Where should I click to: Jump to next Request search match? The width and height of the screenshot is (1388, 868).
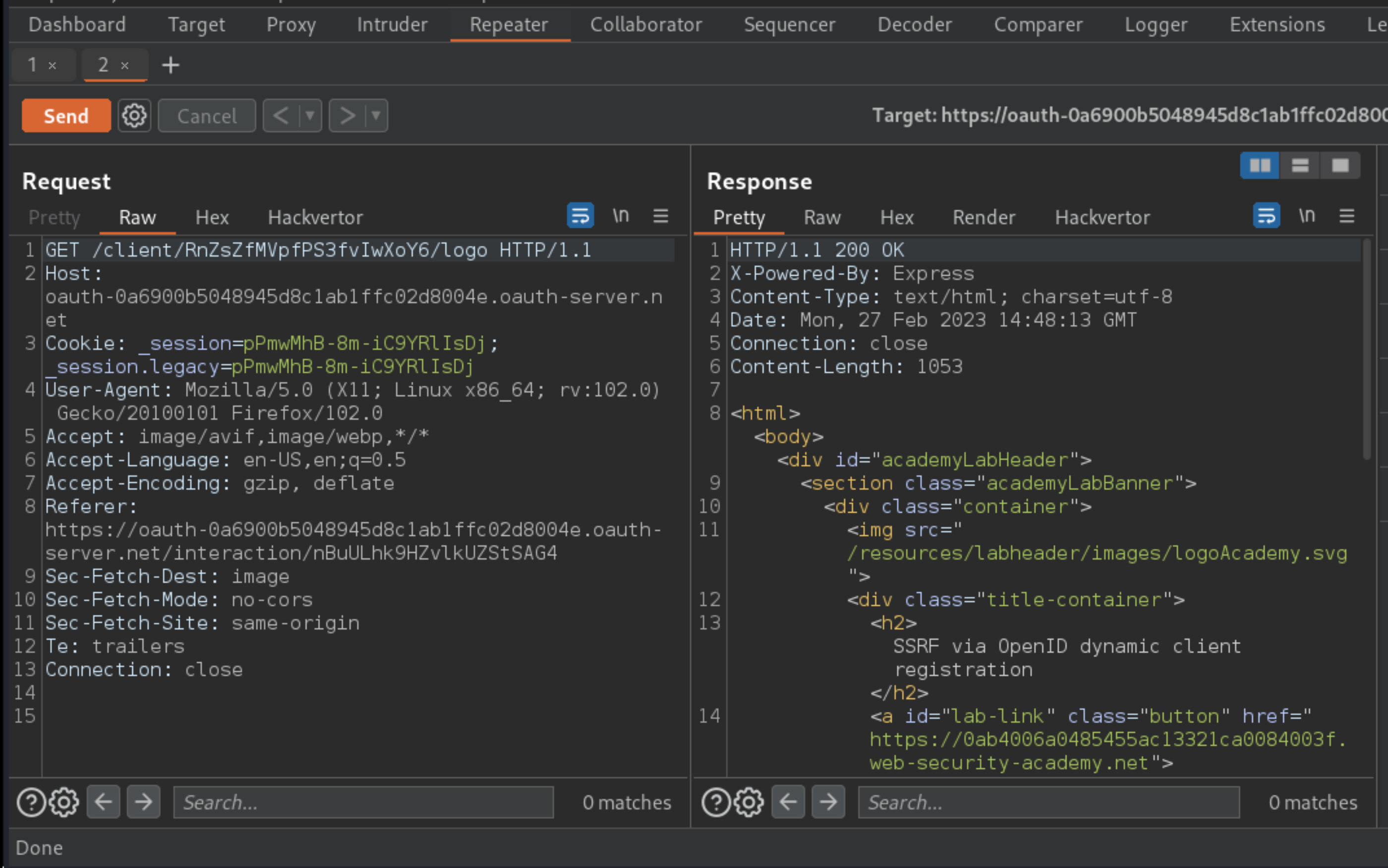(143, 802)
